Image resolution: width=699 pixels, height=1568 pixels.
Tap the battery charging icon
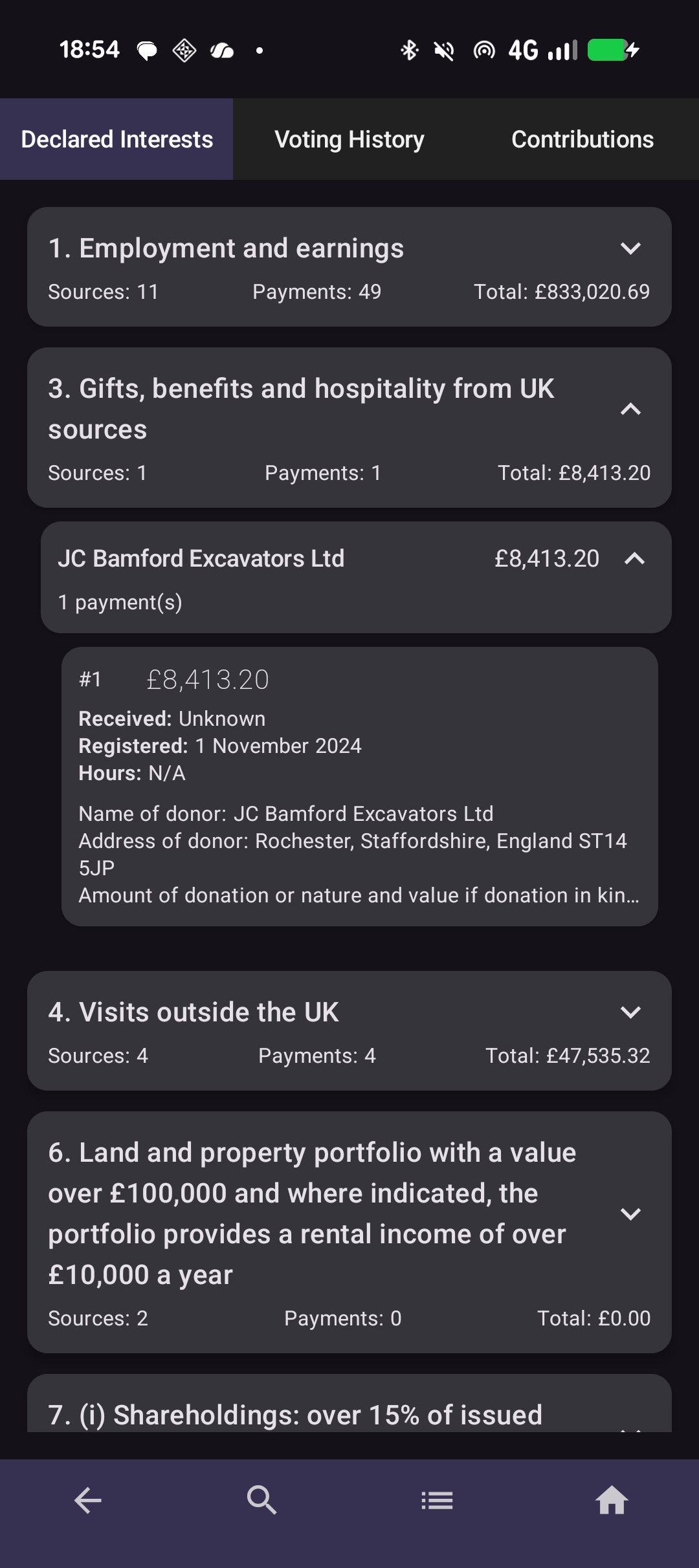(613, 50)
